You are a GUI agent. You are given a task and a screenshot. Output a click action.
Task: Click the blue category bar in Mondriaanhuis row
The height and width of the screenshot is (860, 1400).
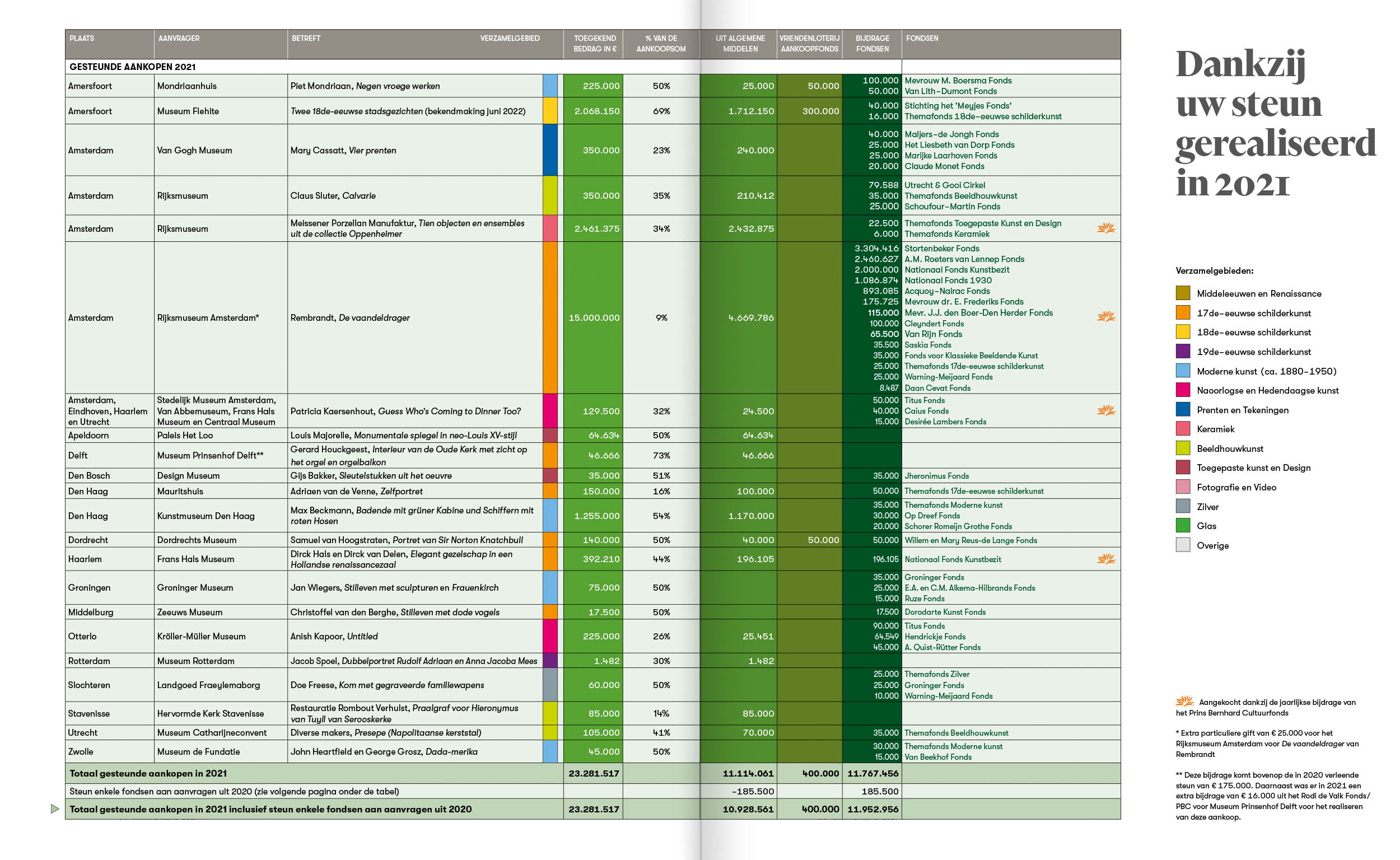[550, 86]
